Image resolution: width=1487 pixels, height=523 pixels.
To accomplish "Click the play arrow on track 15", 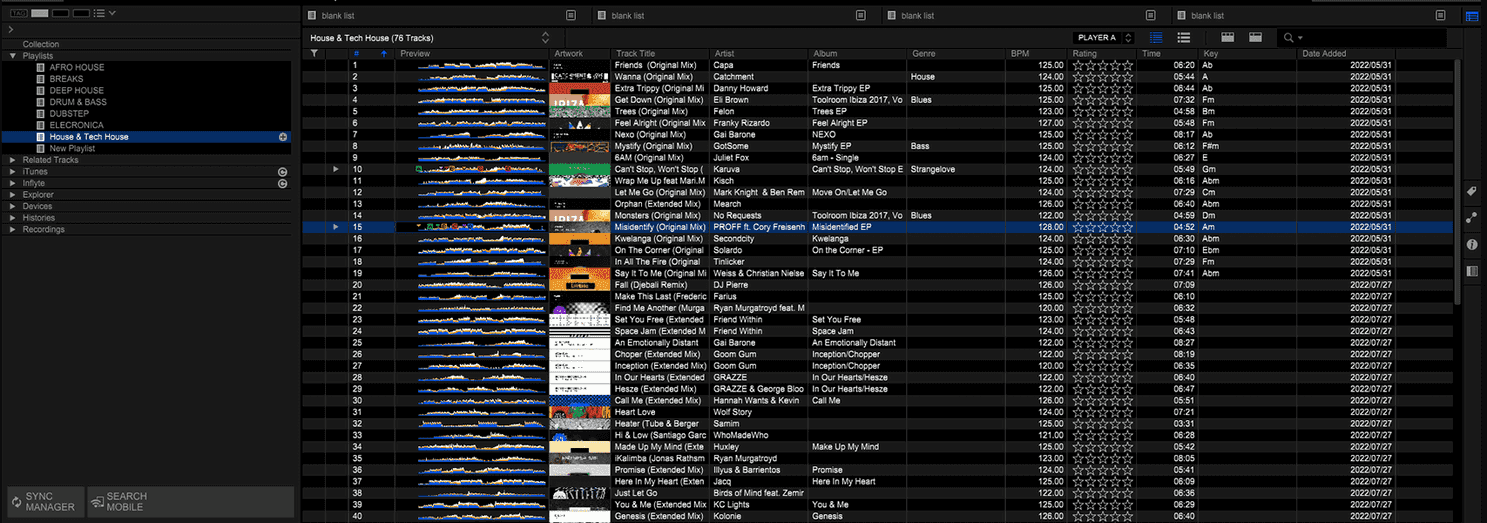I will coord(337,227).
